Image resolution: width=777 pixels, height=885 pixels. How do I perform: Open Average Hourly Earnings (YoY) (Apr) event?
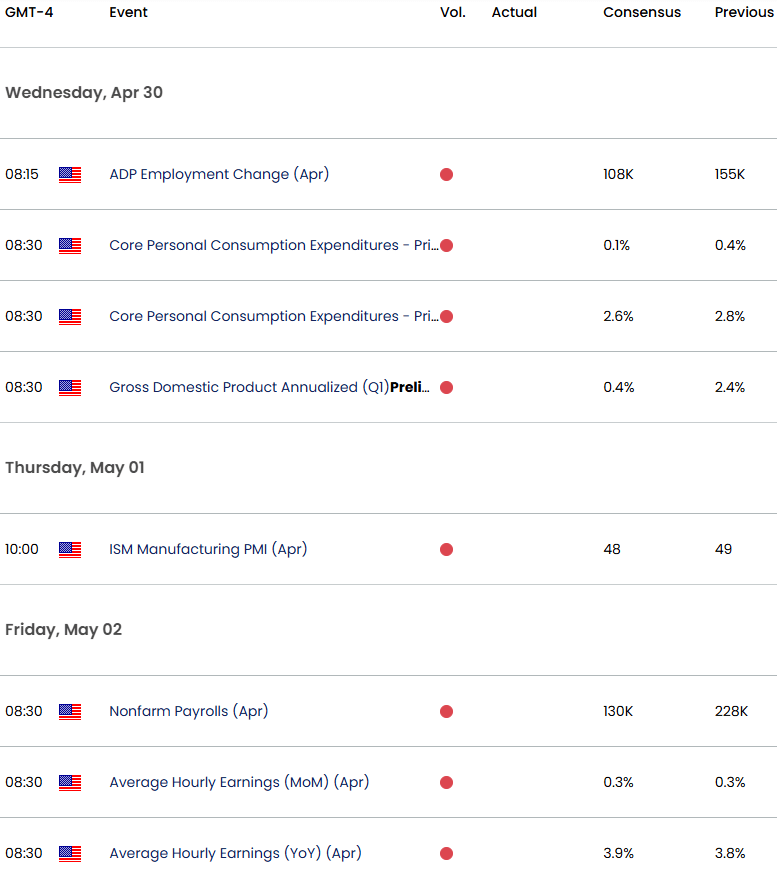(x=235, y=853)
